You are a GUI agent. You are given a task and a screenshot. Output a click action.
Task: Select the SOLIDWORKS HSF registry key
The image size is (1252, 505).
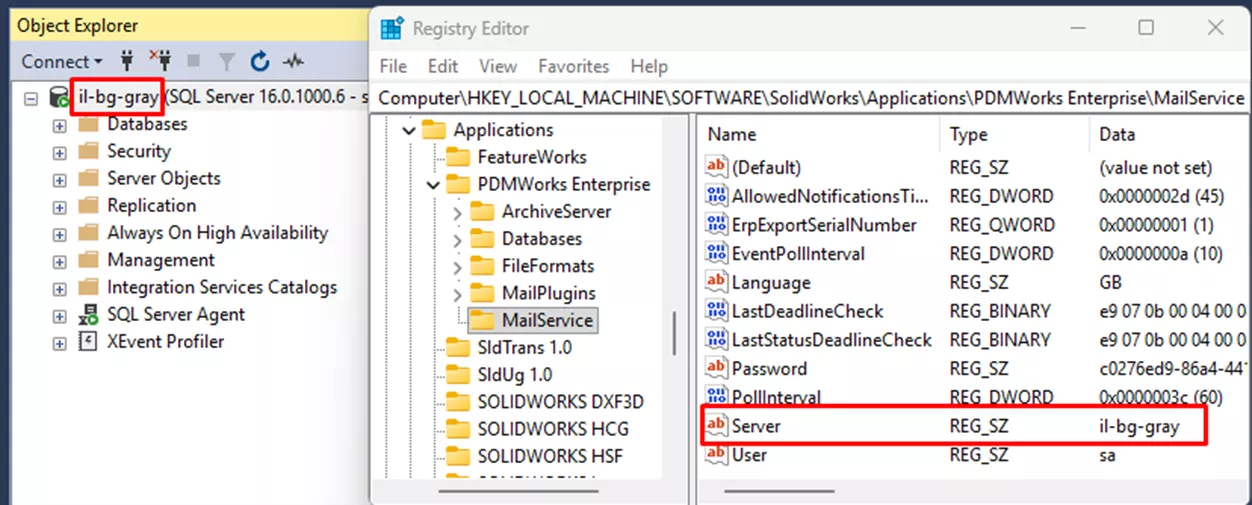click(552, 456)
